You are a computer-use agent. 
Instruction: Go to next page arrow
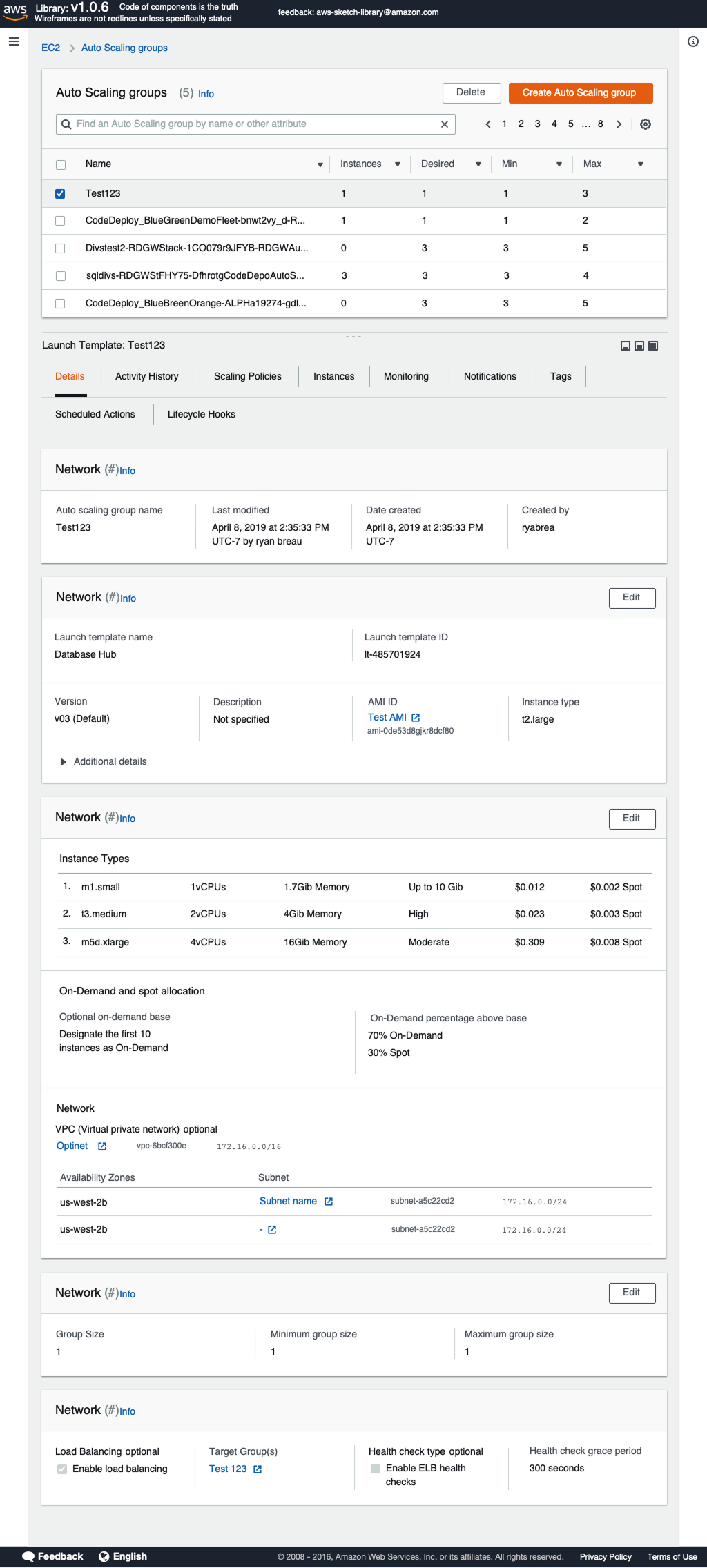[x=619, y=124]
